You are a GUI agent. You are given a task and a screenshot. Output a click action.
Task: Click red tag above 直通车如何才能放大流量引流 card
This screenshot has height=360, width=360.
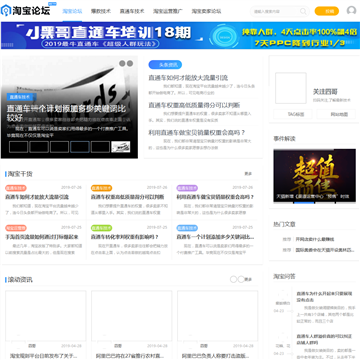[x=16, y=188]
